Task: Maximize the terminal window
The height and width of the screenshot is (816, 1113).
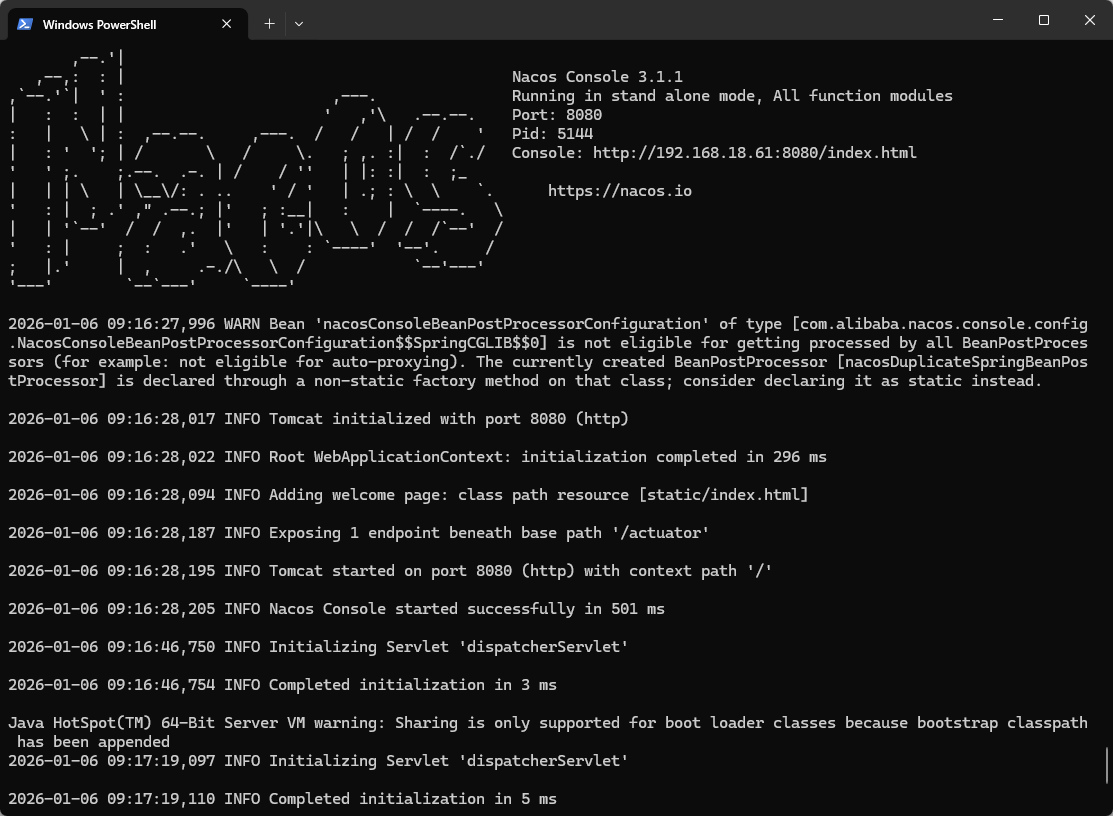Action: coord(1043,20)
